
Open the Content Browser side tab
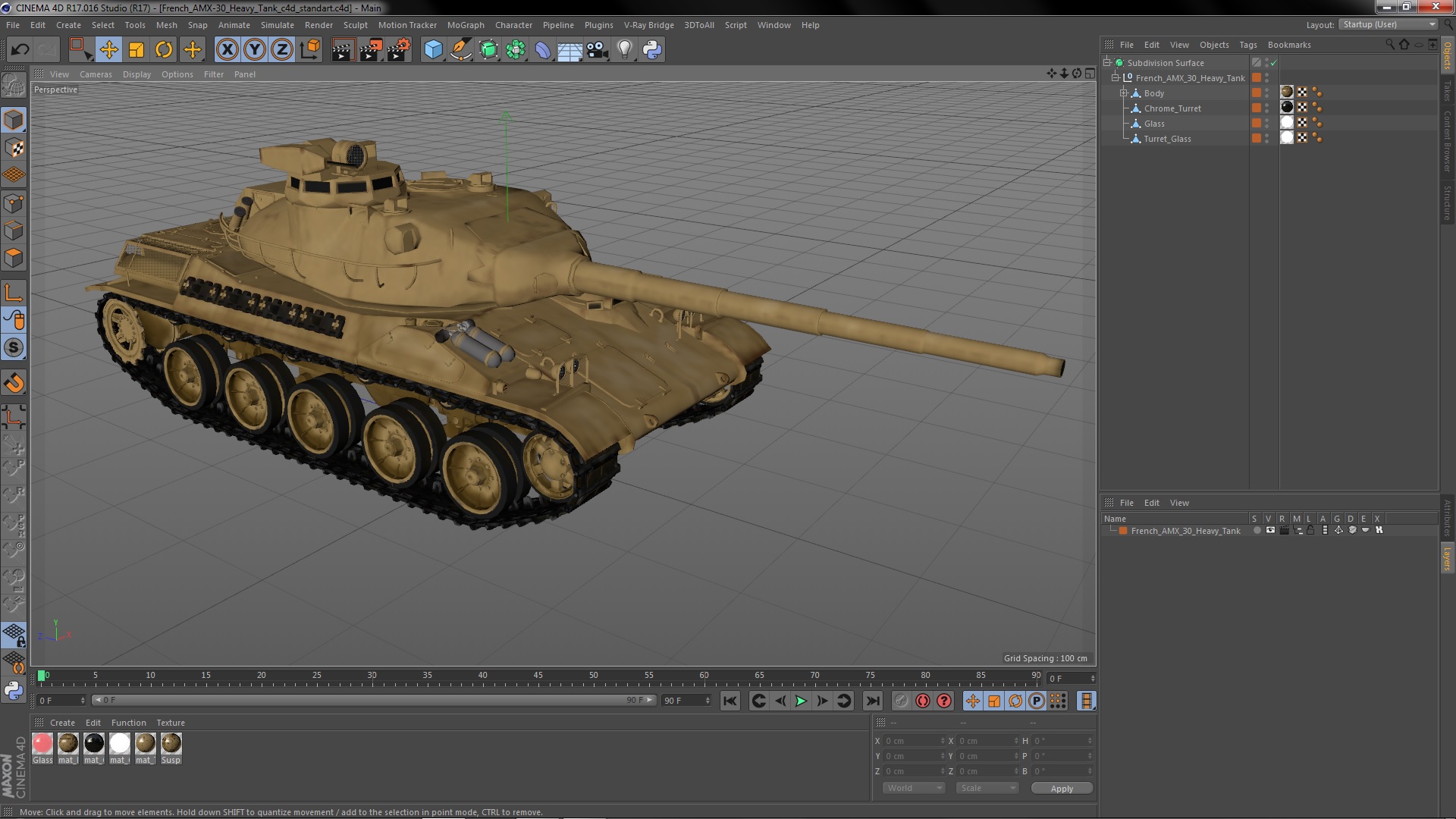[x=1447, y=141]
